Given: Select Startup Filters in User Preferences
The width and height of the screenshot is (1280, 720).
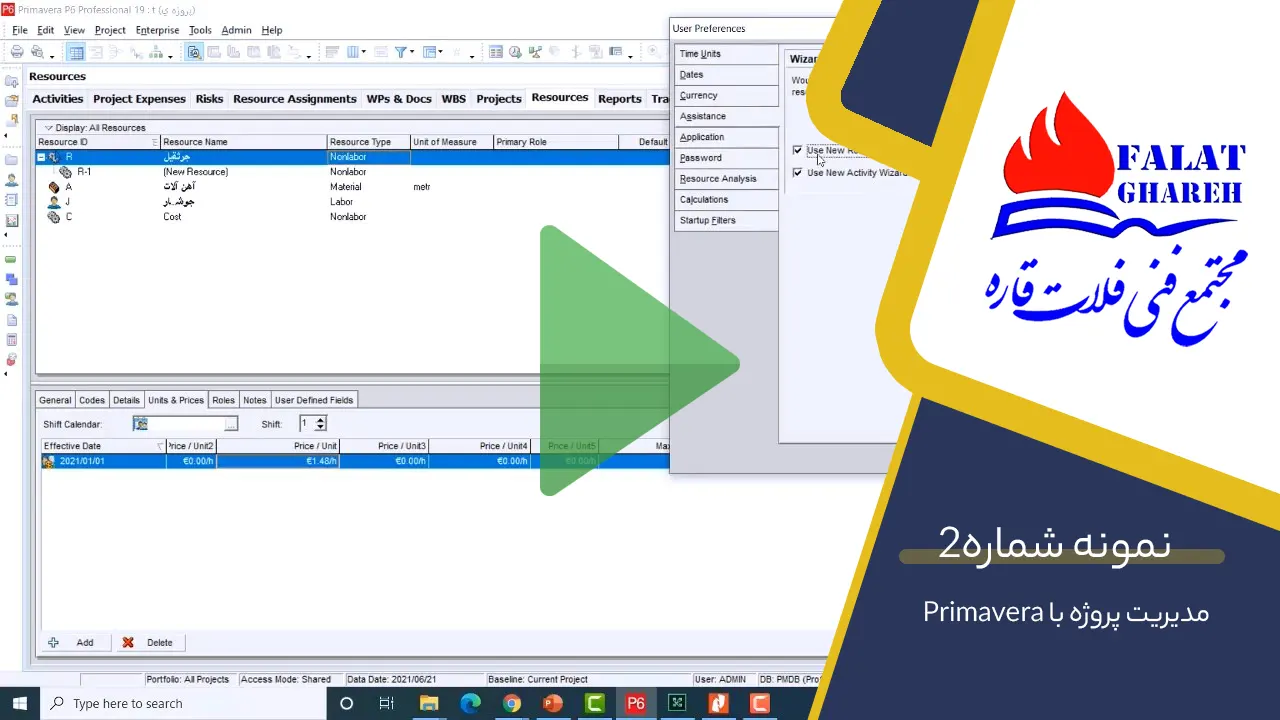Looking at the screenshot, I should [x=726, y=220].
